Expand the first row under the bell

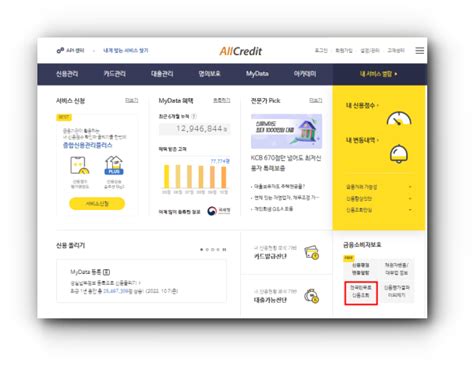379,187
